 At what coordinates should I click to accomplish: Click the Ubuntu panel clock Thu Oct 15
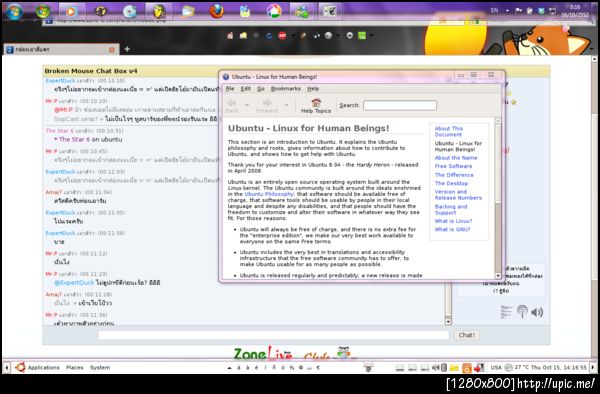pos(559,368)
